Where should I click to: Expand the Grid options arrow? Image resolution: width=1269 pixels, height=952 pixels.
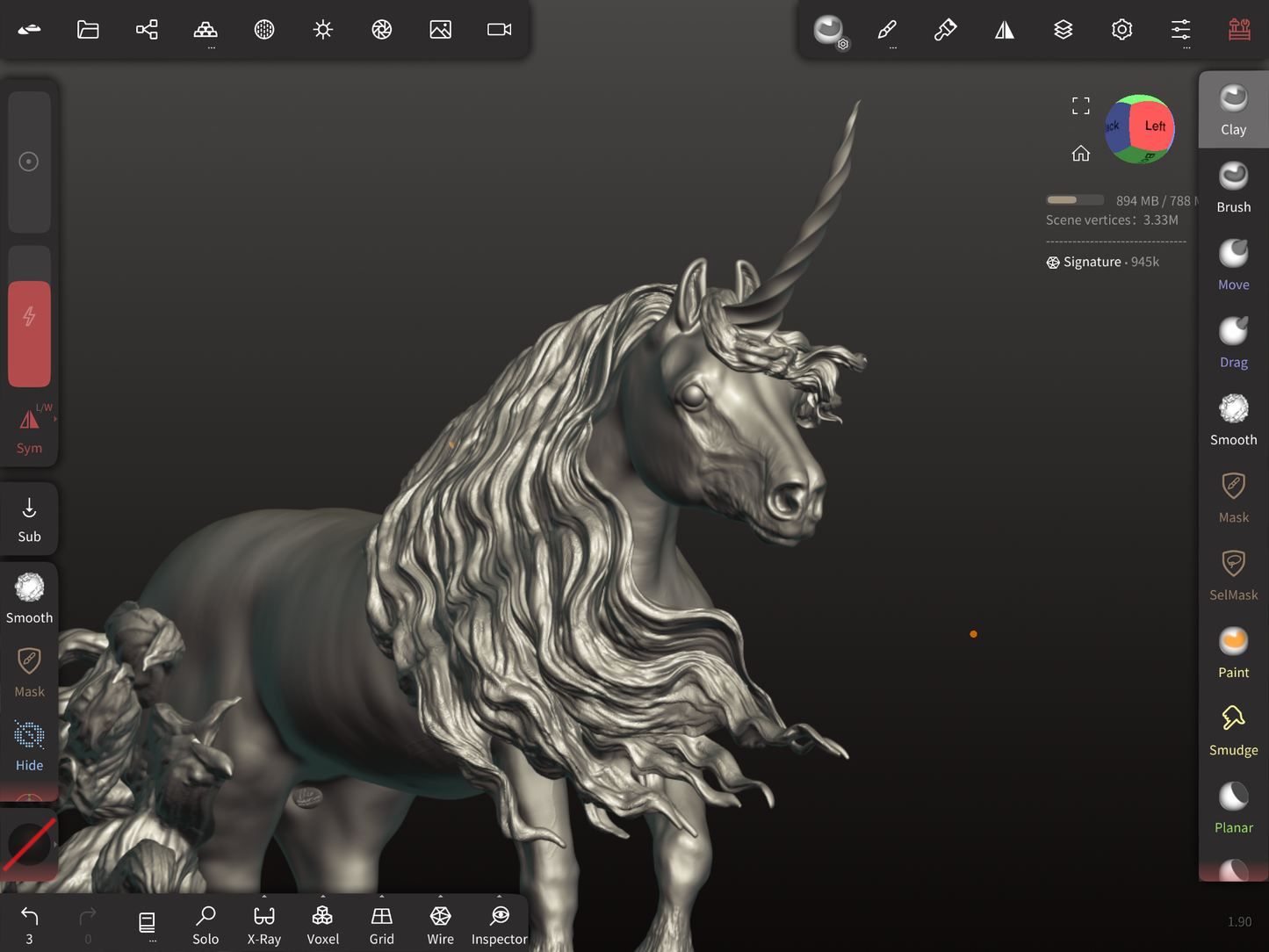click(x=381, y=898)
